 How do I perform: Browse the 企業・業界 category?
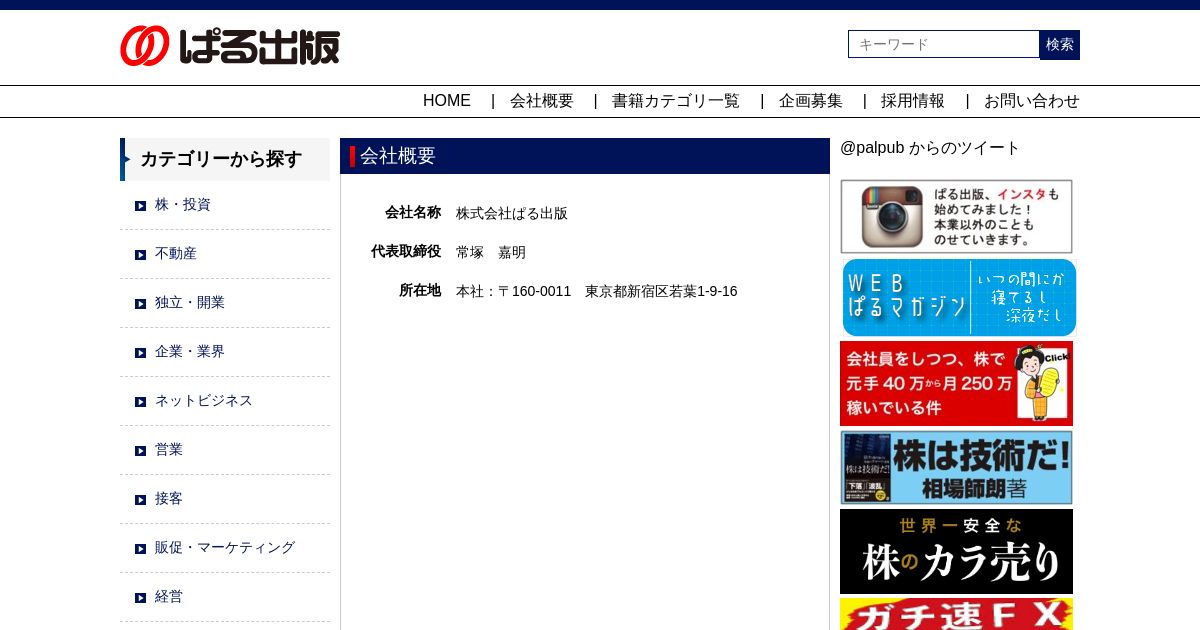coord(190,351)
